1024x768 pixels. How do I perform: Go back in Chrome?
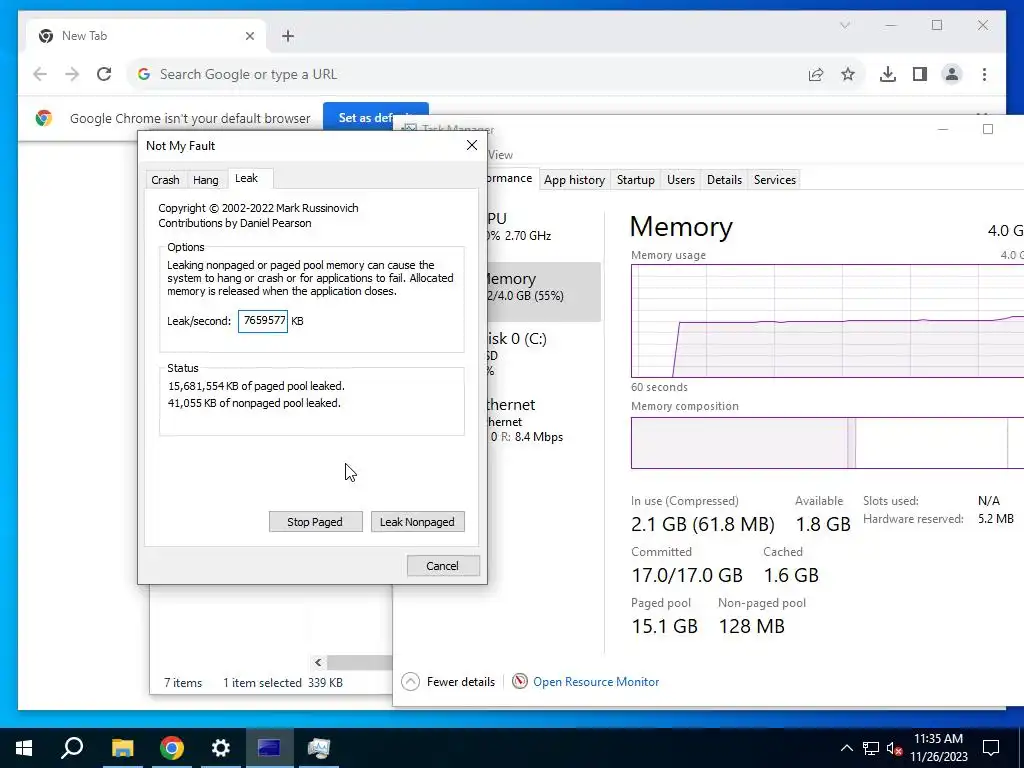[x=40, y=74]
